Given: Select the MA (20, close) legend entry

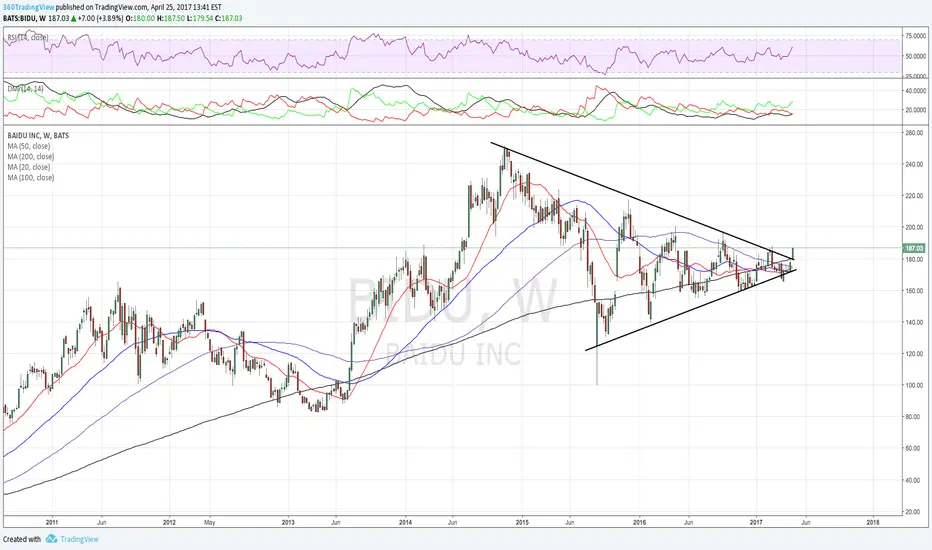Looking at the screenshot, I should tap(29, 167).
